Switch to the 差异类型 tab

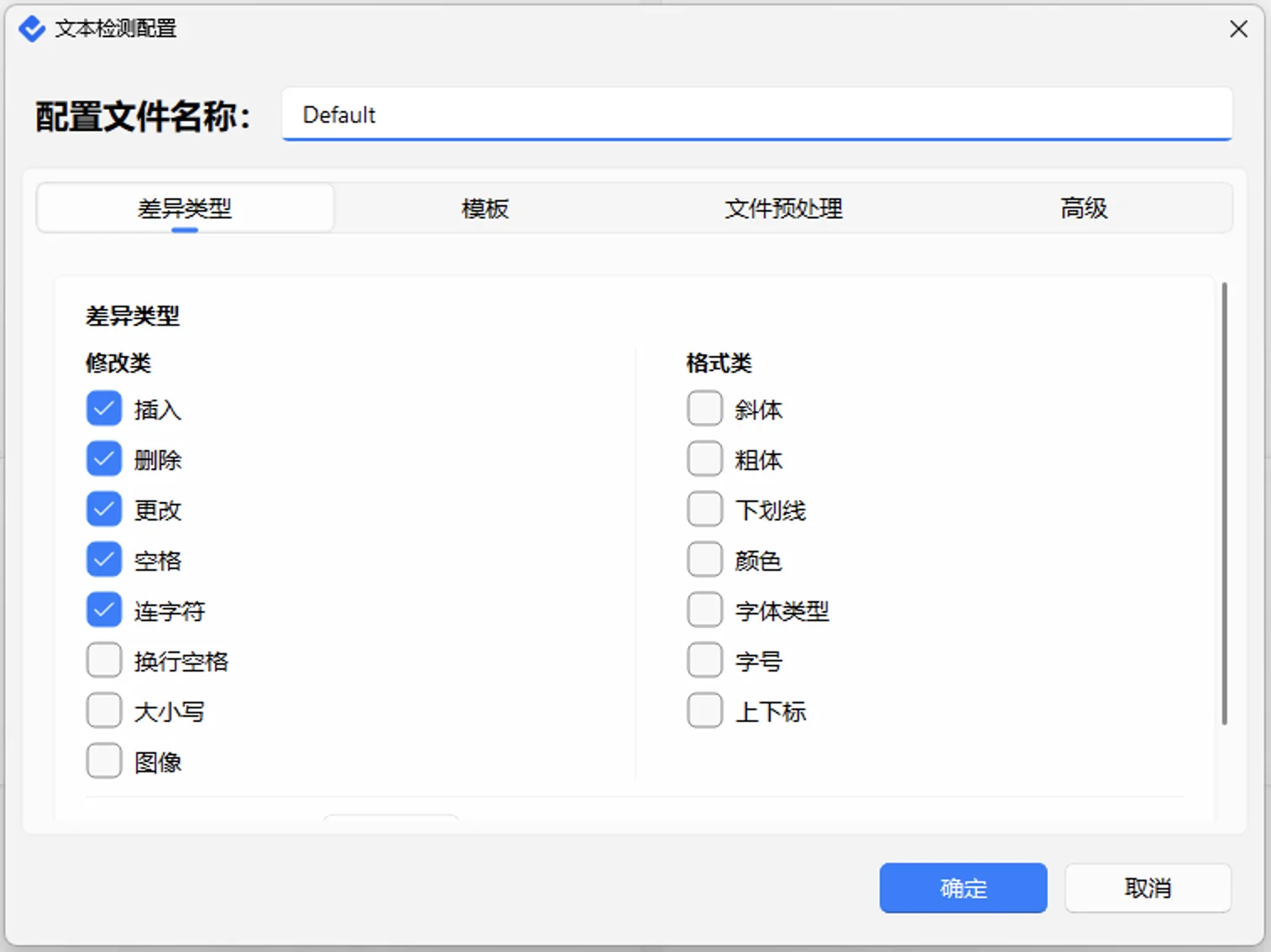point(185,208)
